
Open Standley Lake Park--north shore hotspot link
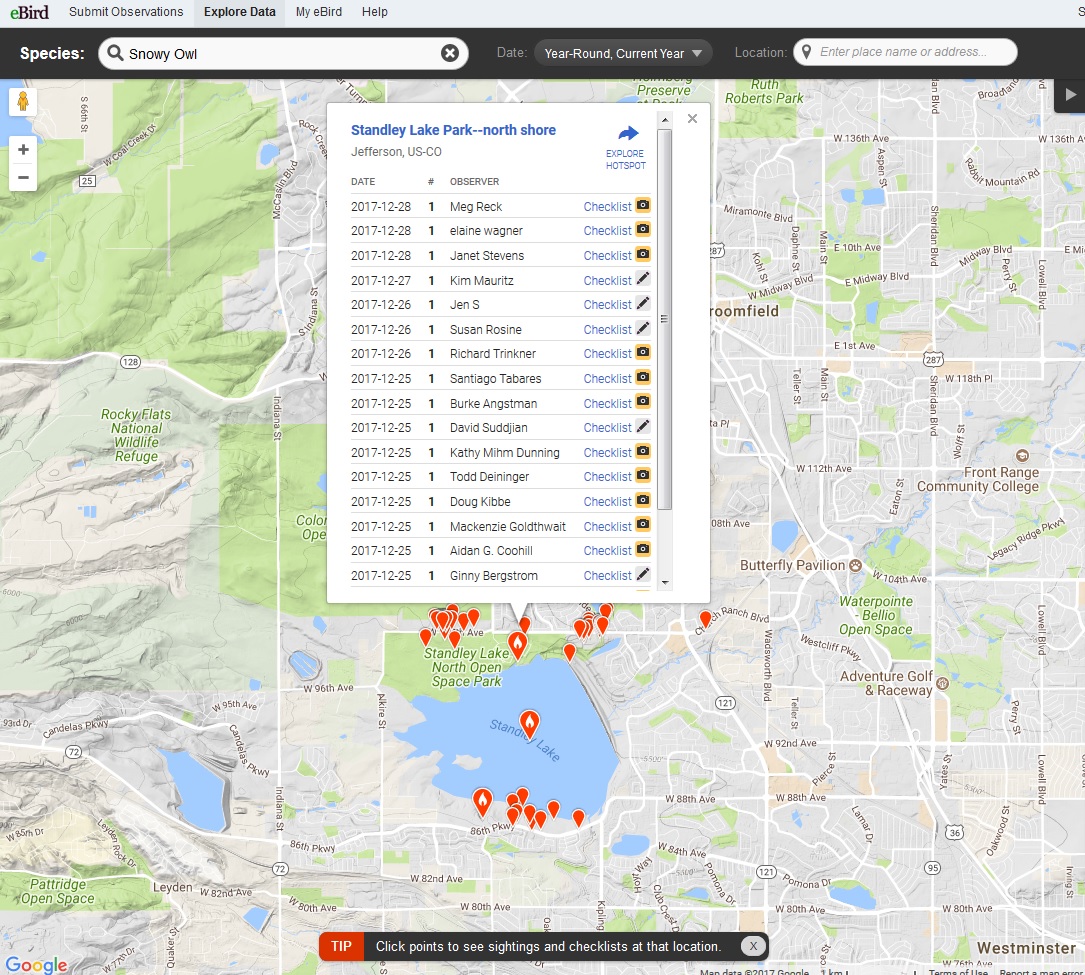point(453,130)
